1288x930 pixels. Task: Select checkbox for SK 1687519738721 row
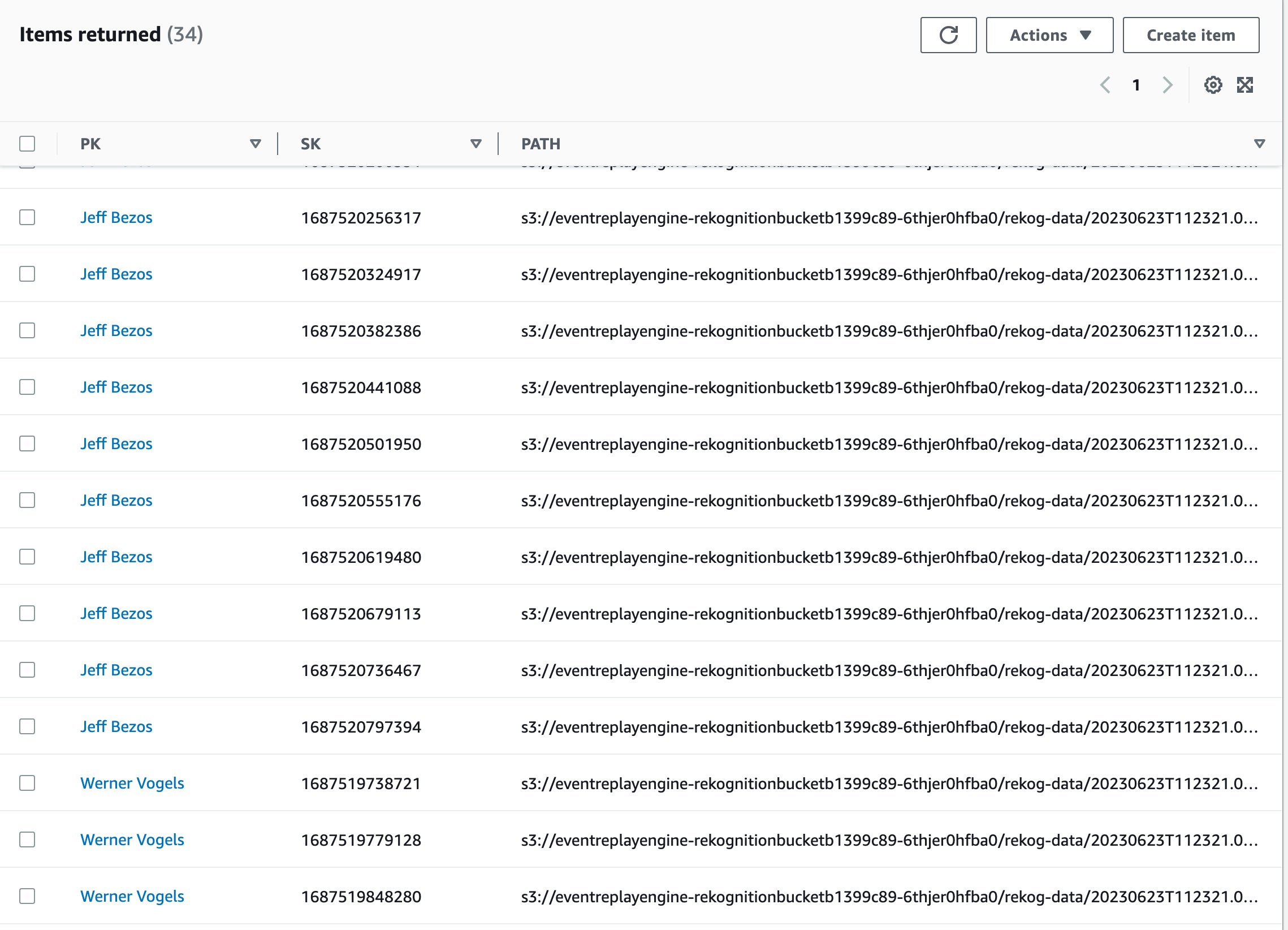[27, 783]
